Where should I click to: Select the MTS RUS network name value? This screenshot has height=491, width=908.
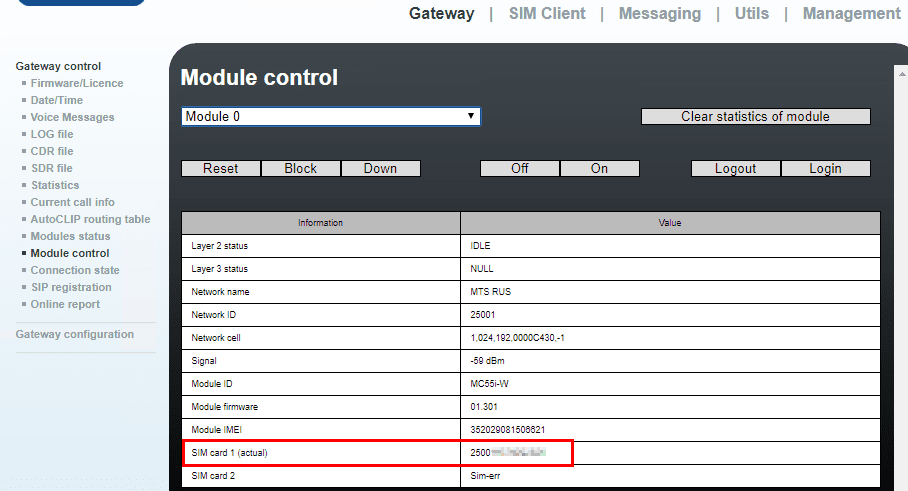tap(490, 292)
